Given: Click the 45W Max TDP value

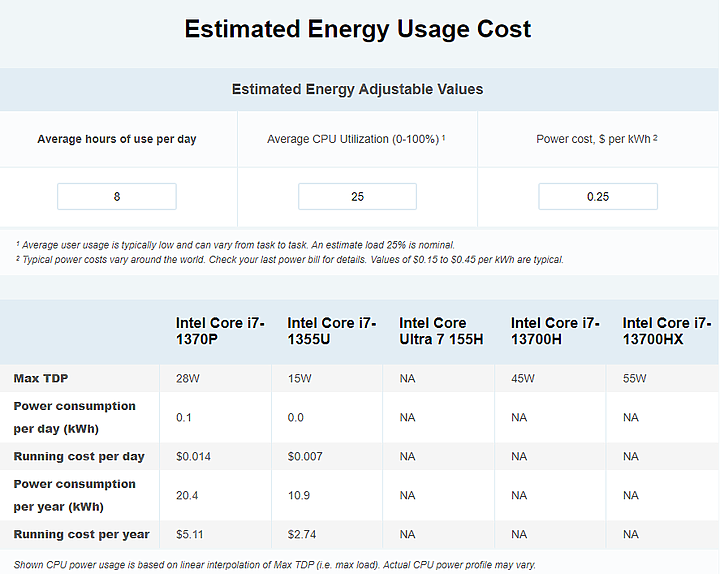Looking at the screenshot, I should (x=523, y=378).
